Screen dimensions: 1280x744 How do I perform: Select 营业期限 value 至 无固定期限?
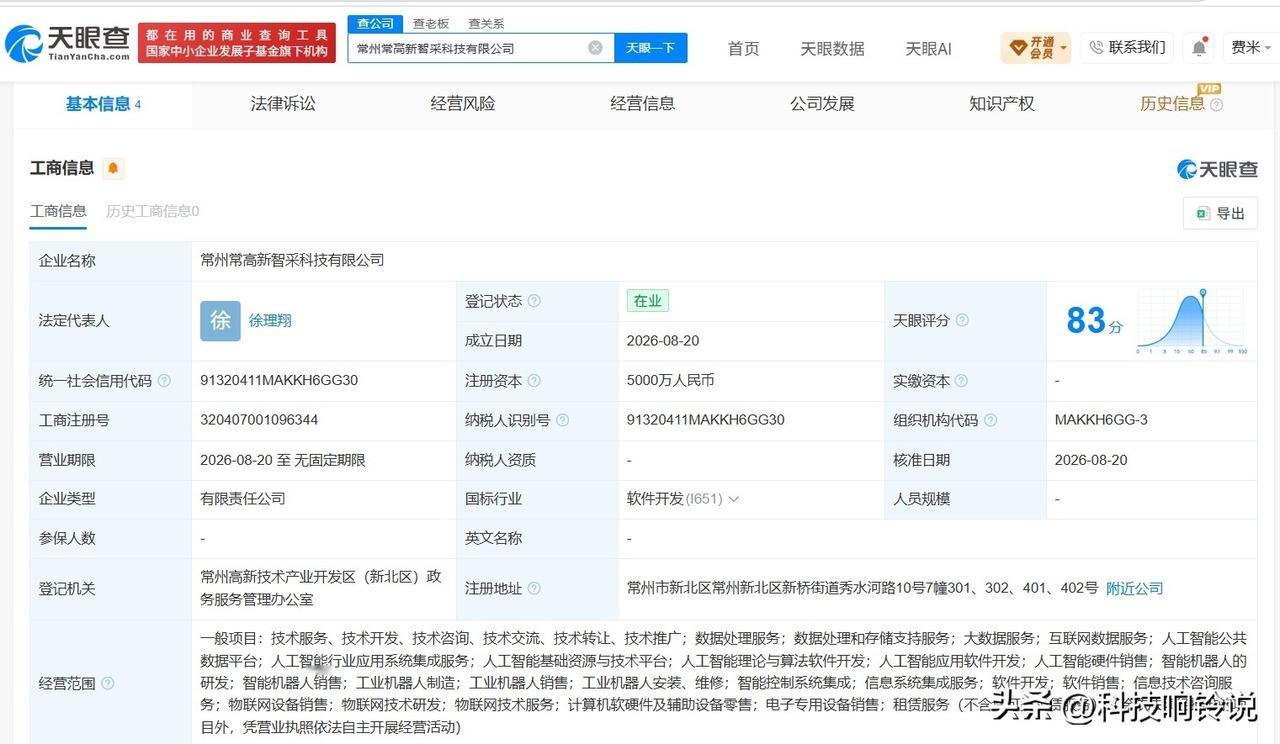(x=283, y=460)
